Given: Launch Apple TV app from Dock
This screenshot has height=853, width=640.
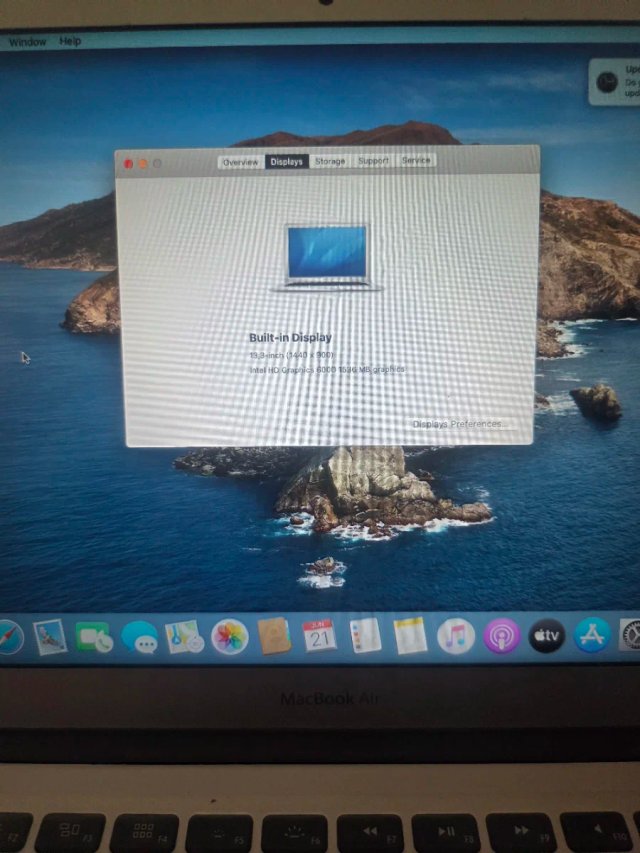Looking at the screenshot, I should 546,635.
